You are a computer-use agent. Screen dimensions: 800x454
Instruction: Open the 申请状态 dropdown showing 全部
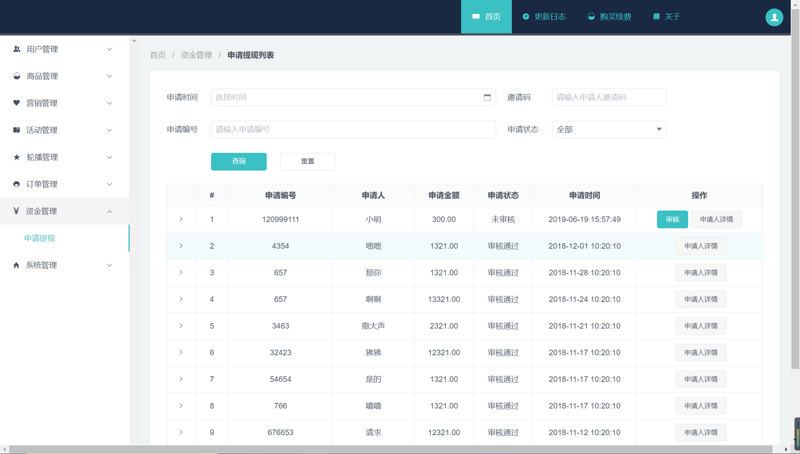[609, 130]
